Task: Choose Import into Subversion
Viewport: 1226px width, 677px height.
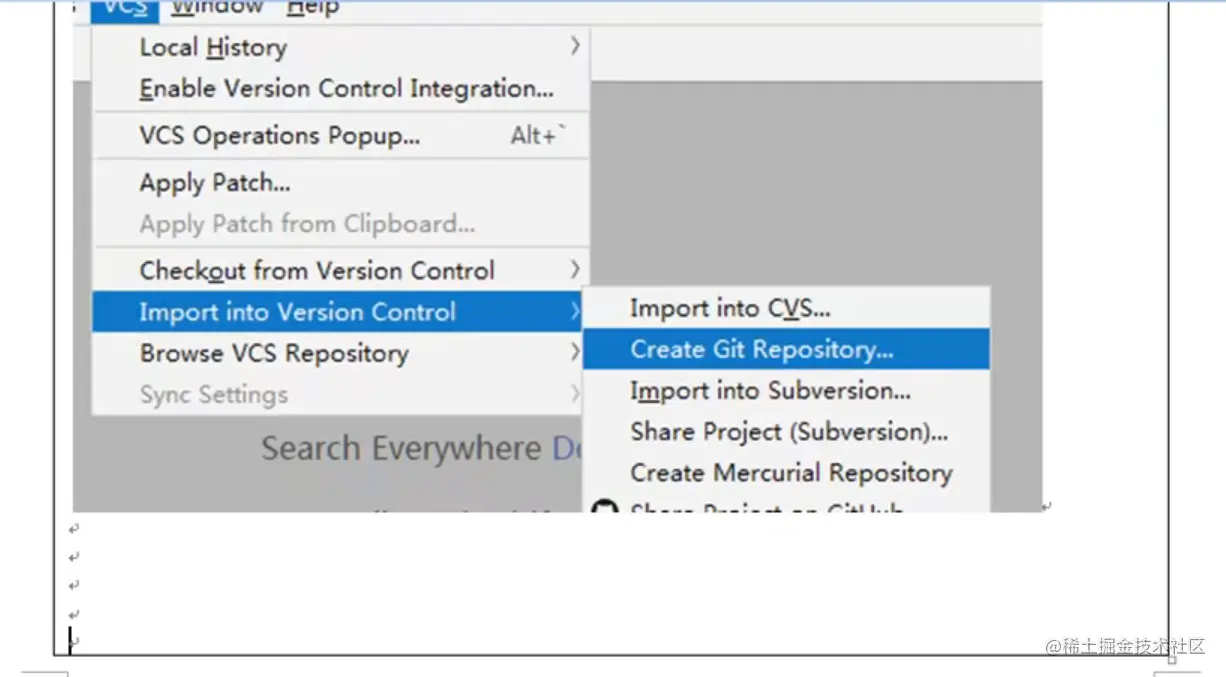Action: click(x=770, y=391)
